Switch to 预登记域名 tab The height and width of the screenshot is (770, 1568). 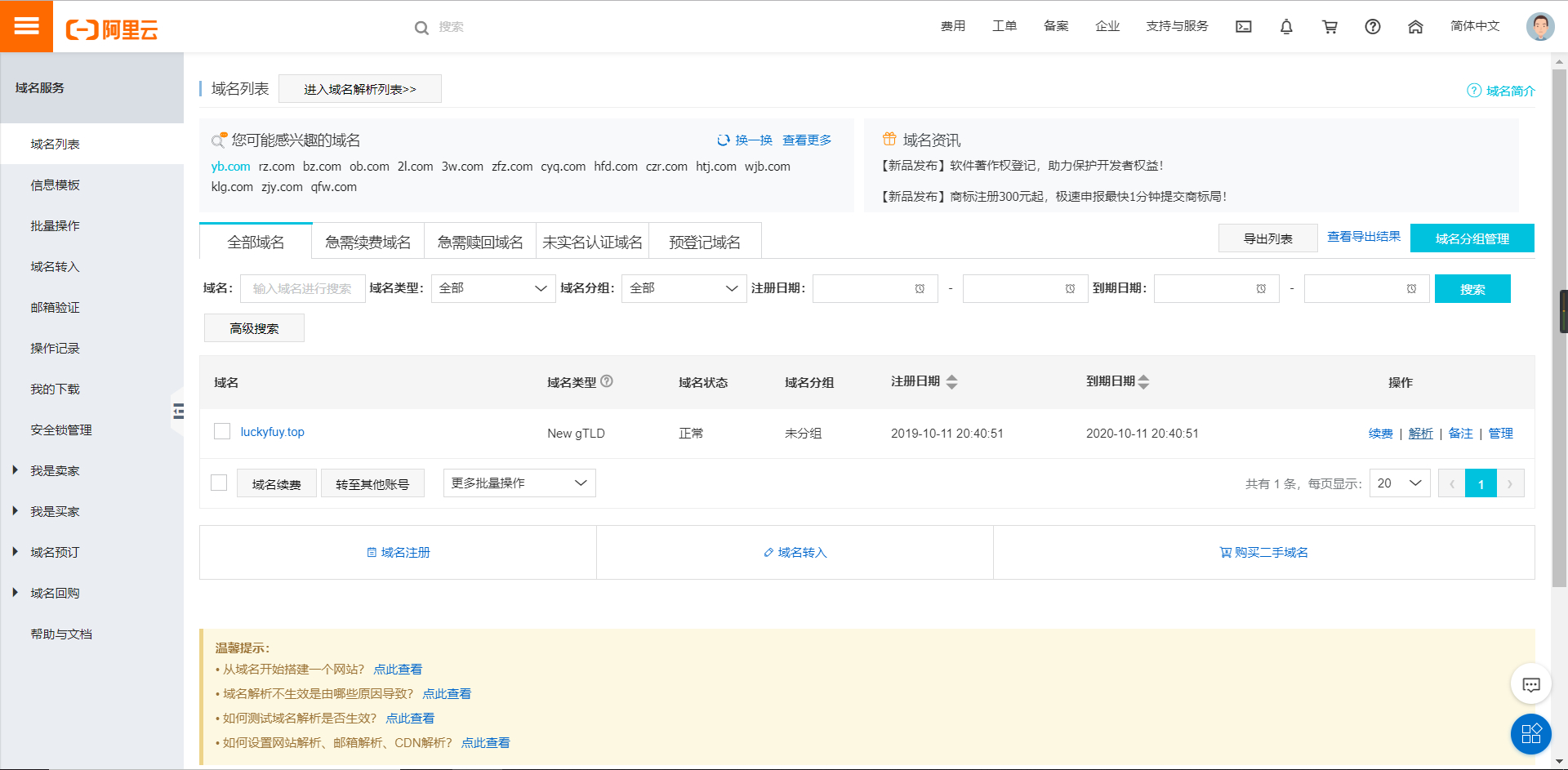(x=705, y=242)
